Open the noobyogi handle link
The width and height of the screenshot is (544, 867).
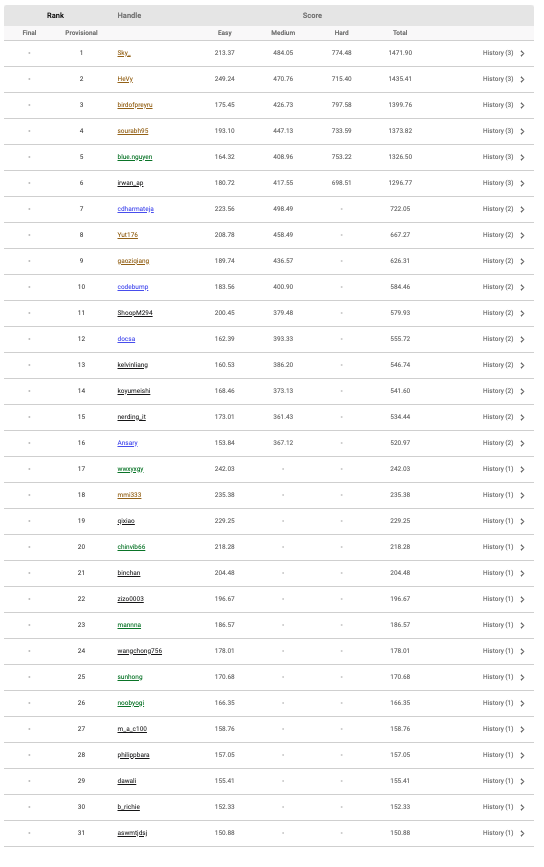[130, 703]
